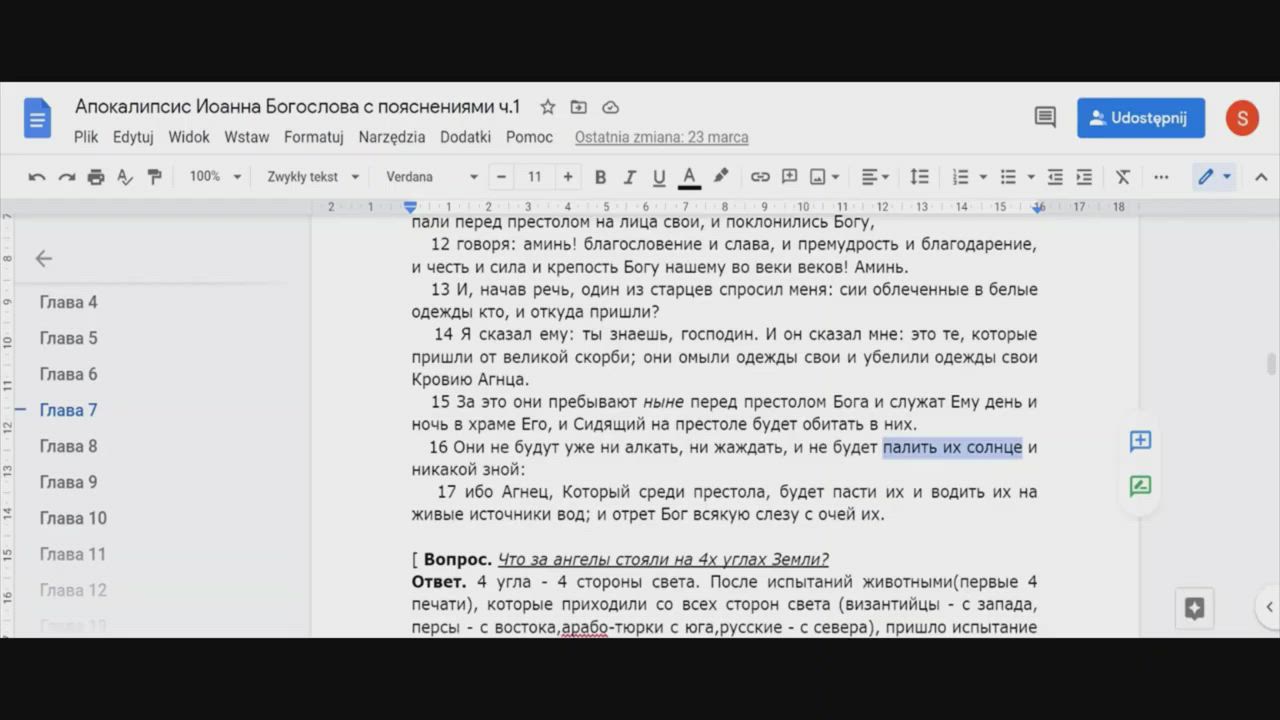Click the insert link icon
This screenshot has width=1280, height=720.
(x=760, y=177)
